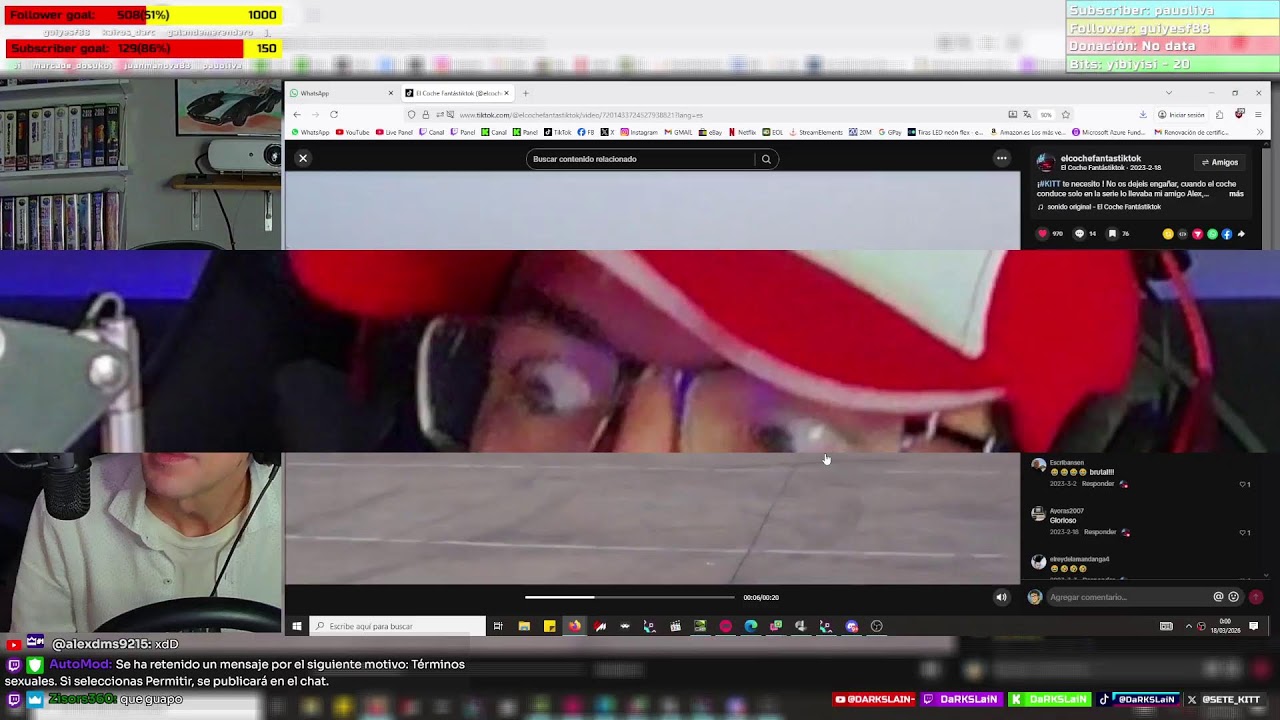
Task: Open the three-dot options menu on video
Action: click(1001, 158)
